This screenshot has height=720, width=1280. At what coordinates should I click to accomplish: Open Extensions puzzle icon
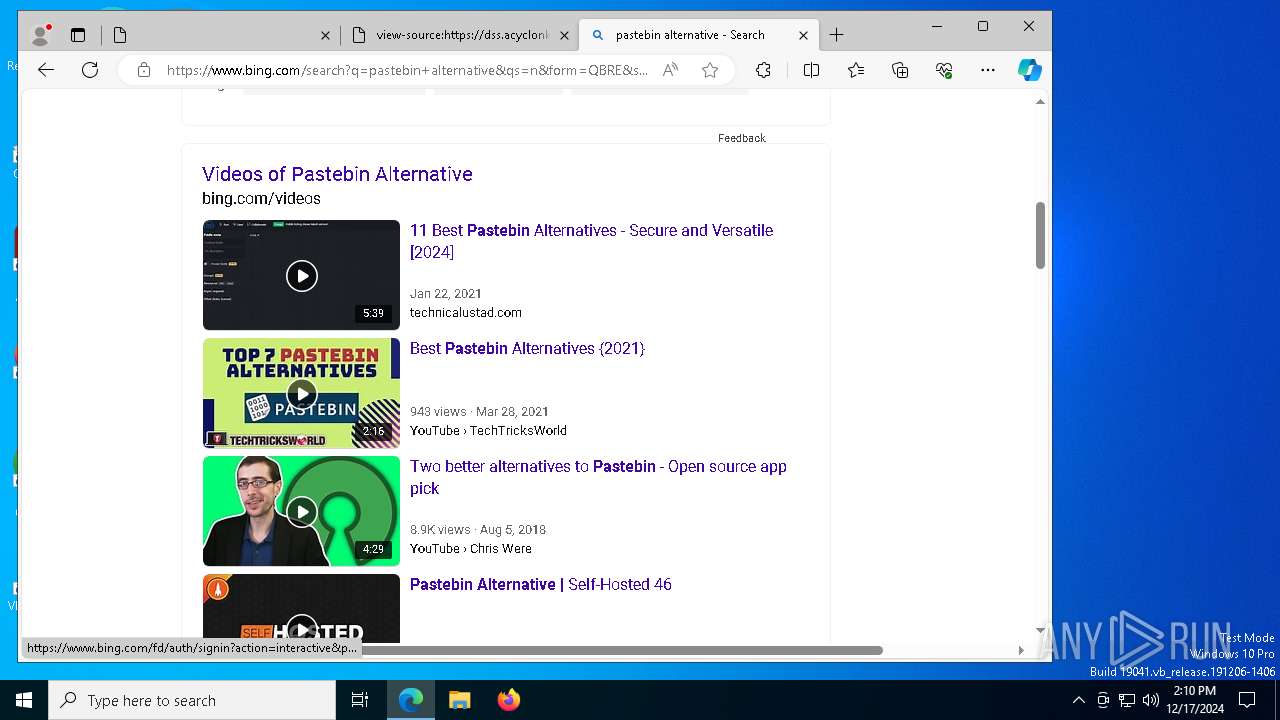[x=763, y=70]
